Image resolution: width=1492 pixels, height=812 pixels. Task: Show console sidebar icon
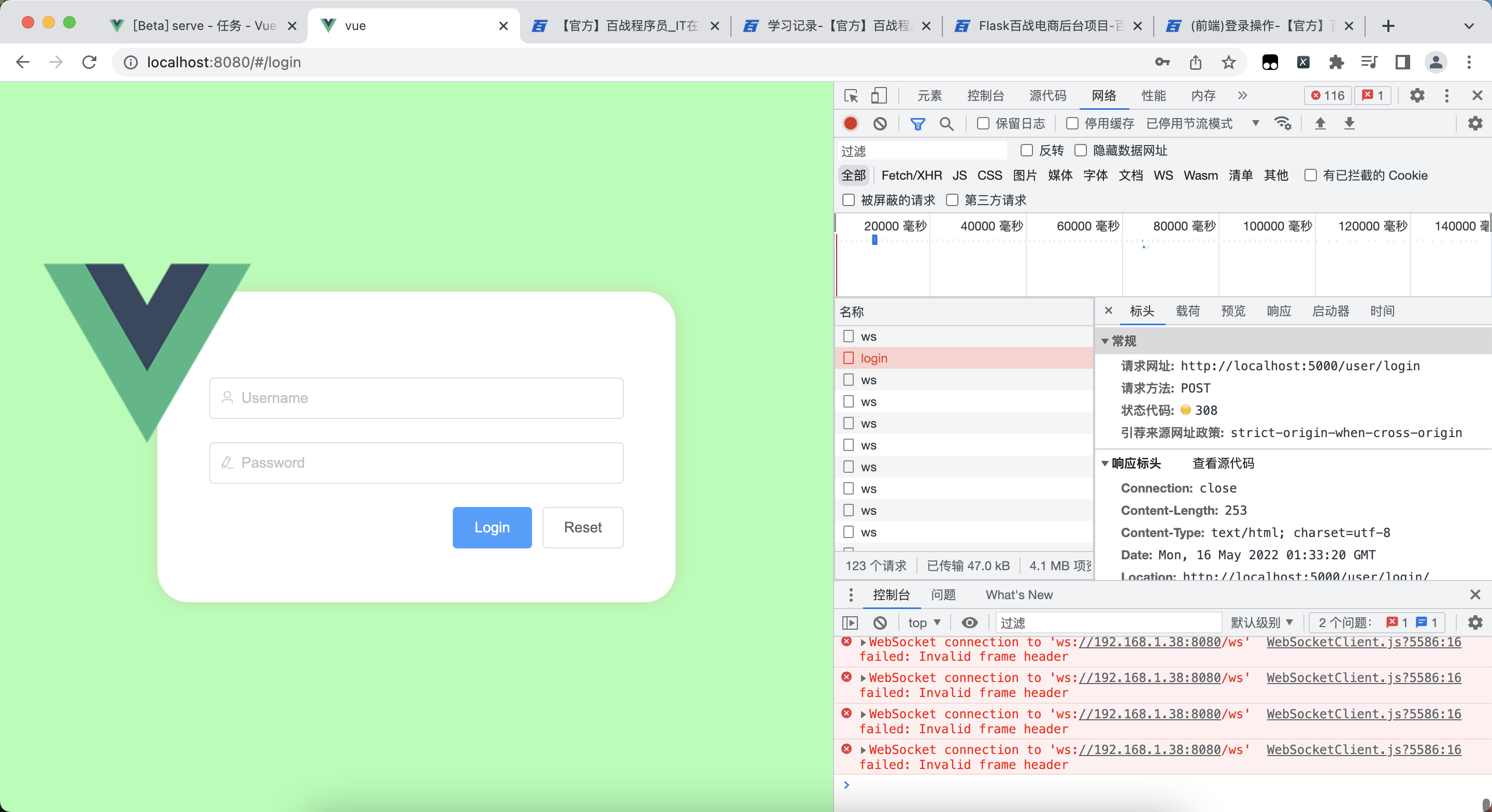(850, 622)
